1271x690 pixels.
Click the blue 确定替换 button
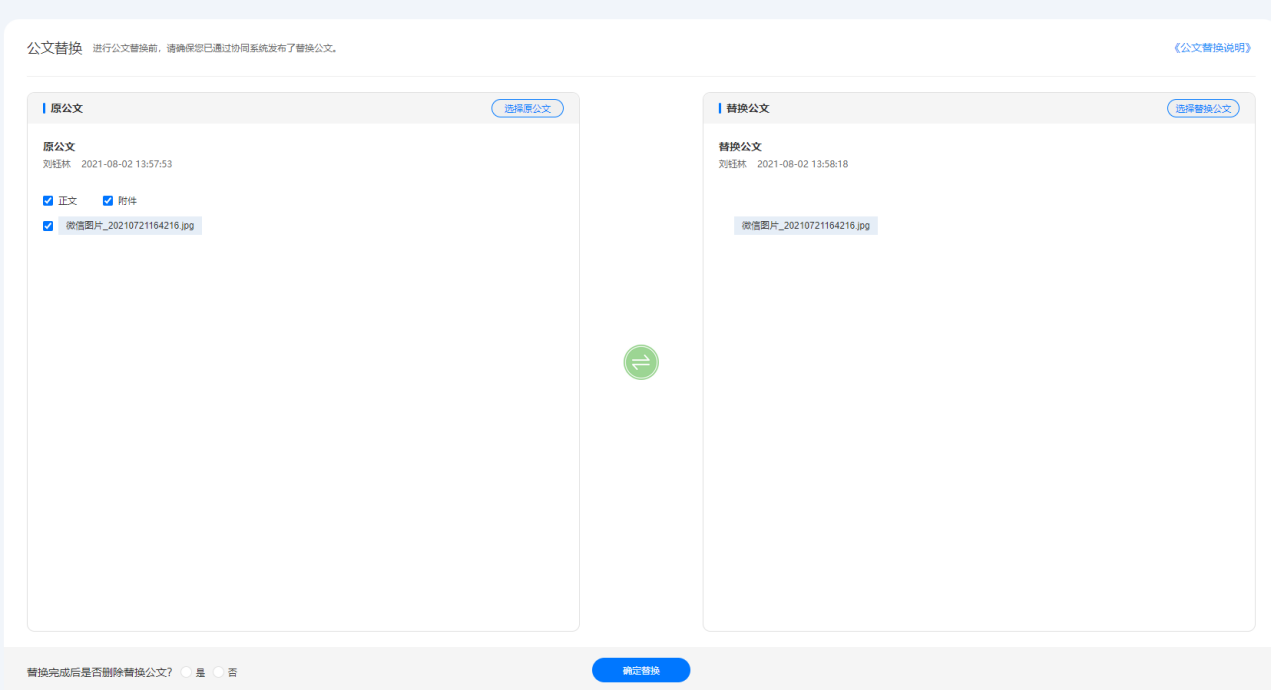pyautogui.click(x=641, y=670)
